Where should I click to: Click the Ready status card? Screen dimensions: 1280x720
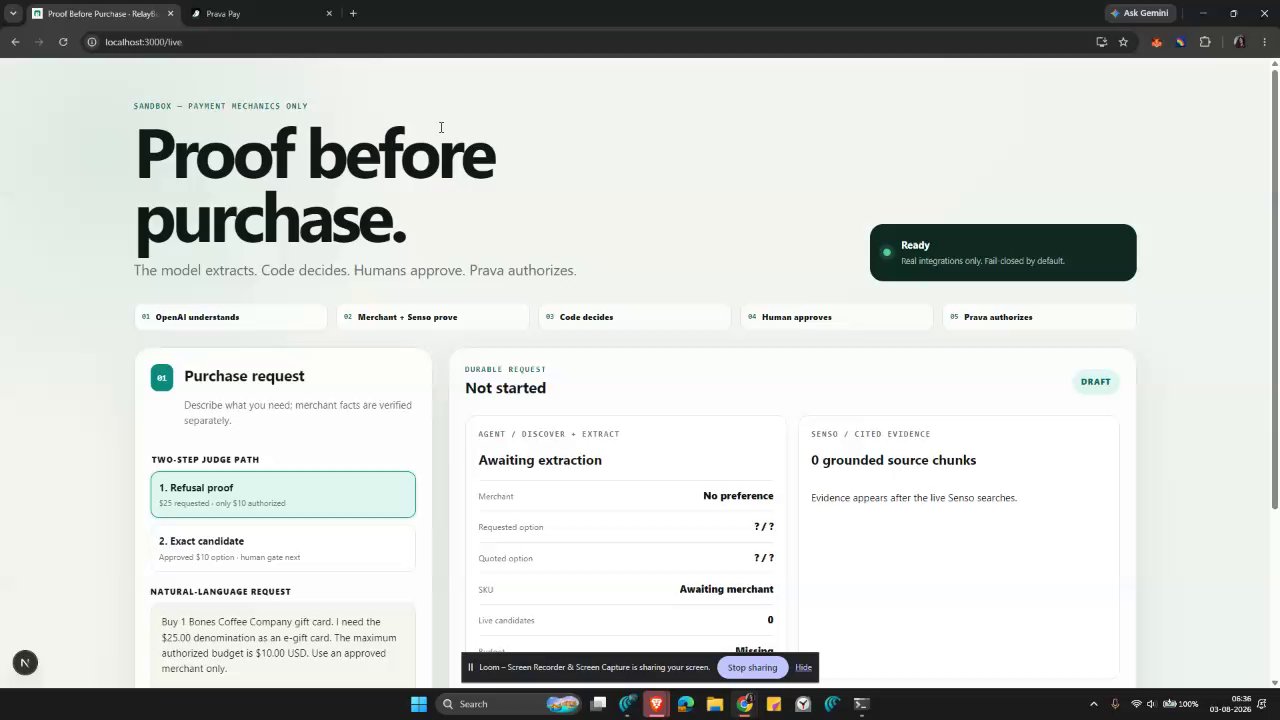click(1003, 253)
